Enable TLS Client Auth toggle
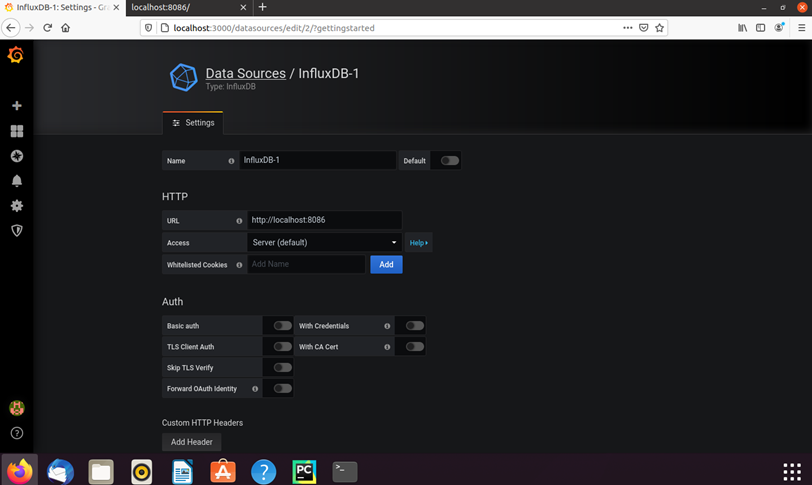The width and height of the screenshot is (812, 485). [282, 346]
